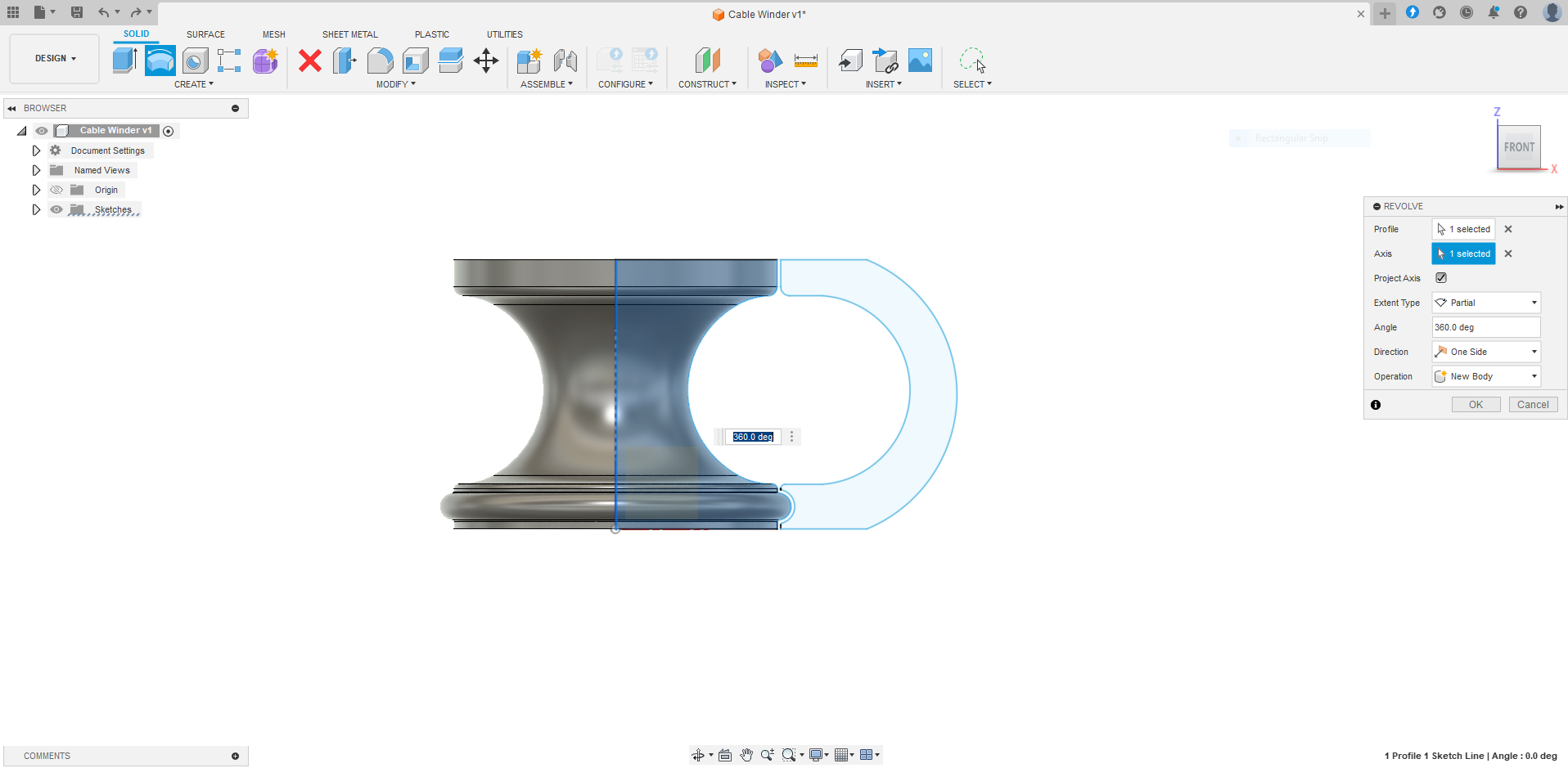Click the Profile 1 selected button
Viewport: 1568px width, 768px height.
pos(1463,229)
